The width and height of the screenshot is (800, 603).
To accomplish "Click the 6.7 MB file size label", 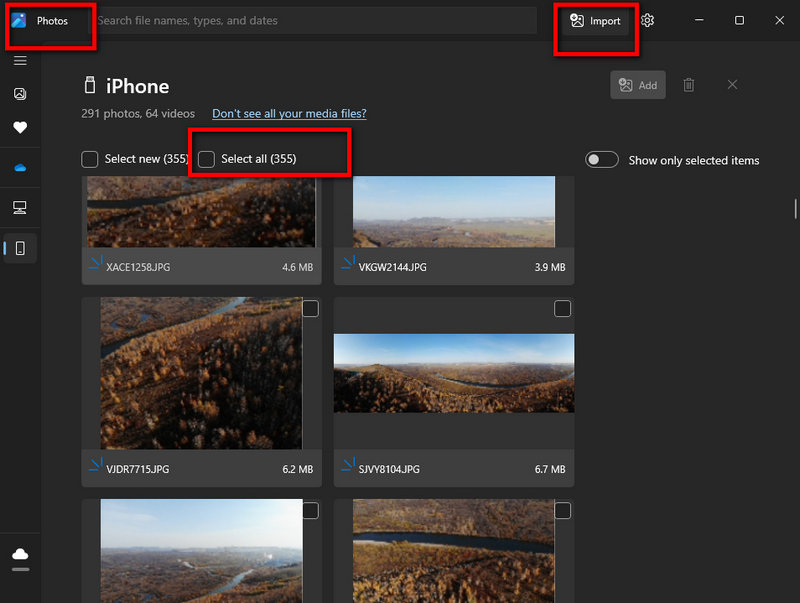I will coord(550,469).
